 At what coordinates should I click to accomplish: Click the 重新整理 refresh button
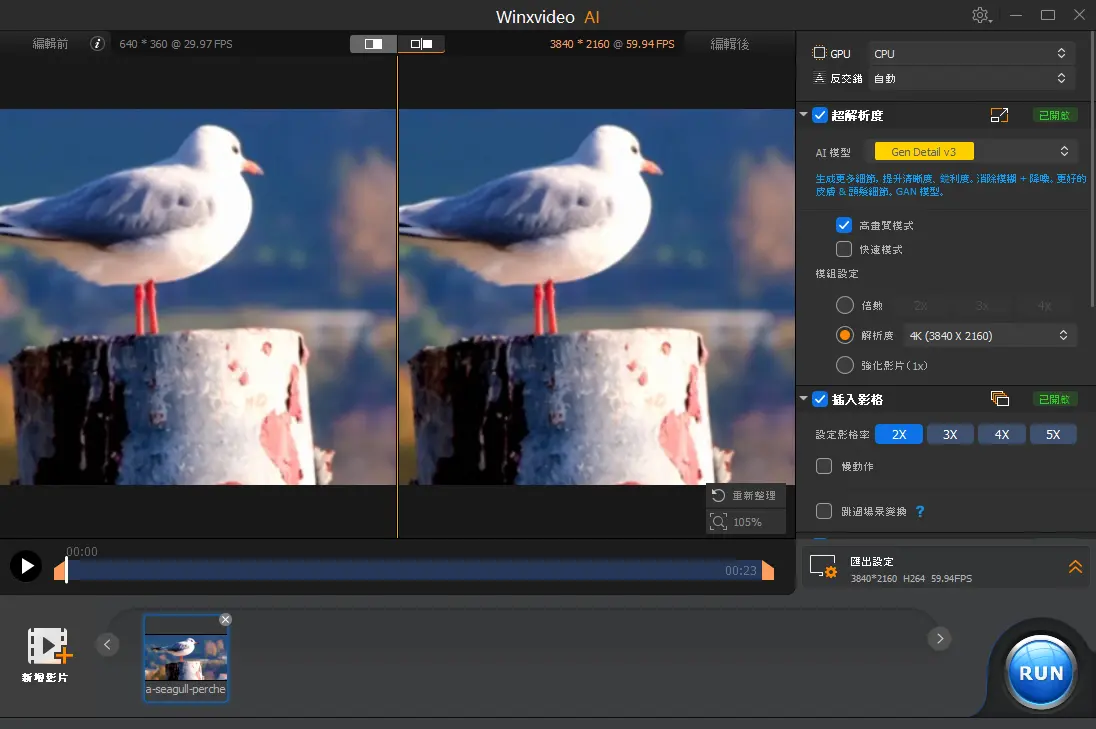pyautogui.click(x=745, y=496)
